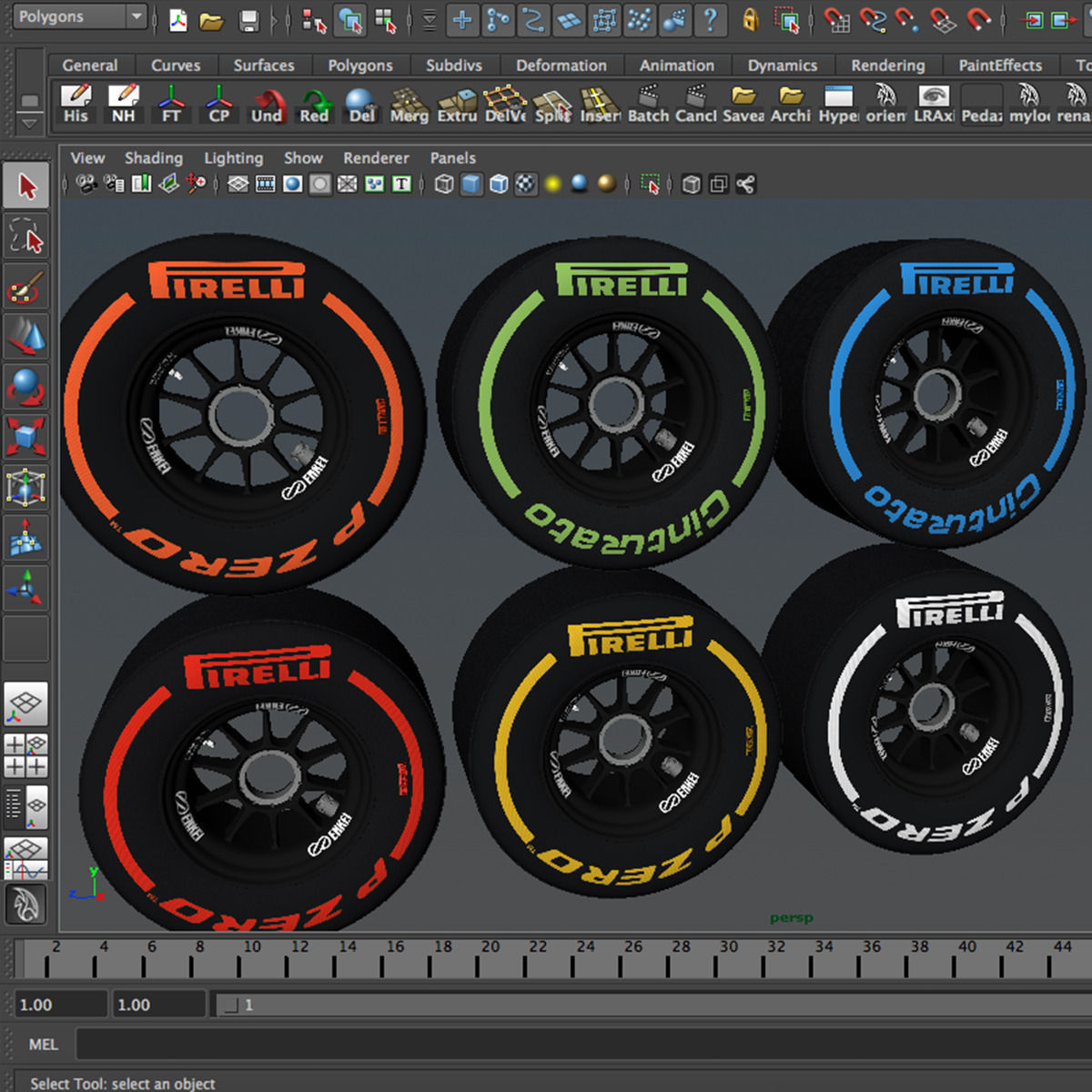This screenshot has width=1092, height=1092.
Task: Open the viewport Renderer menu
Action: (x=376, y=158)
